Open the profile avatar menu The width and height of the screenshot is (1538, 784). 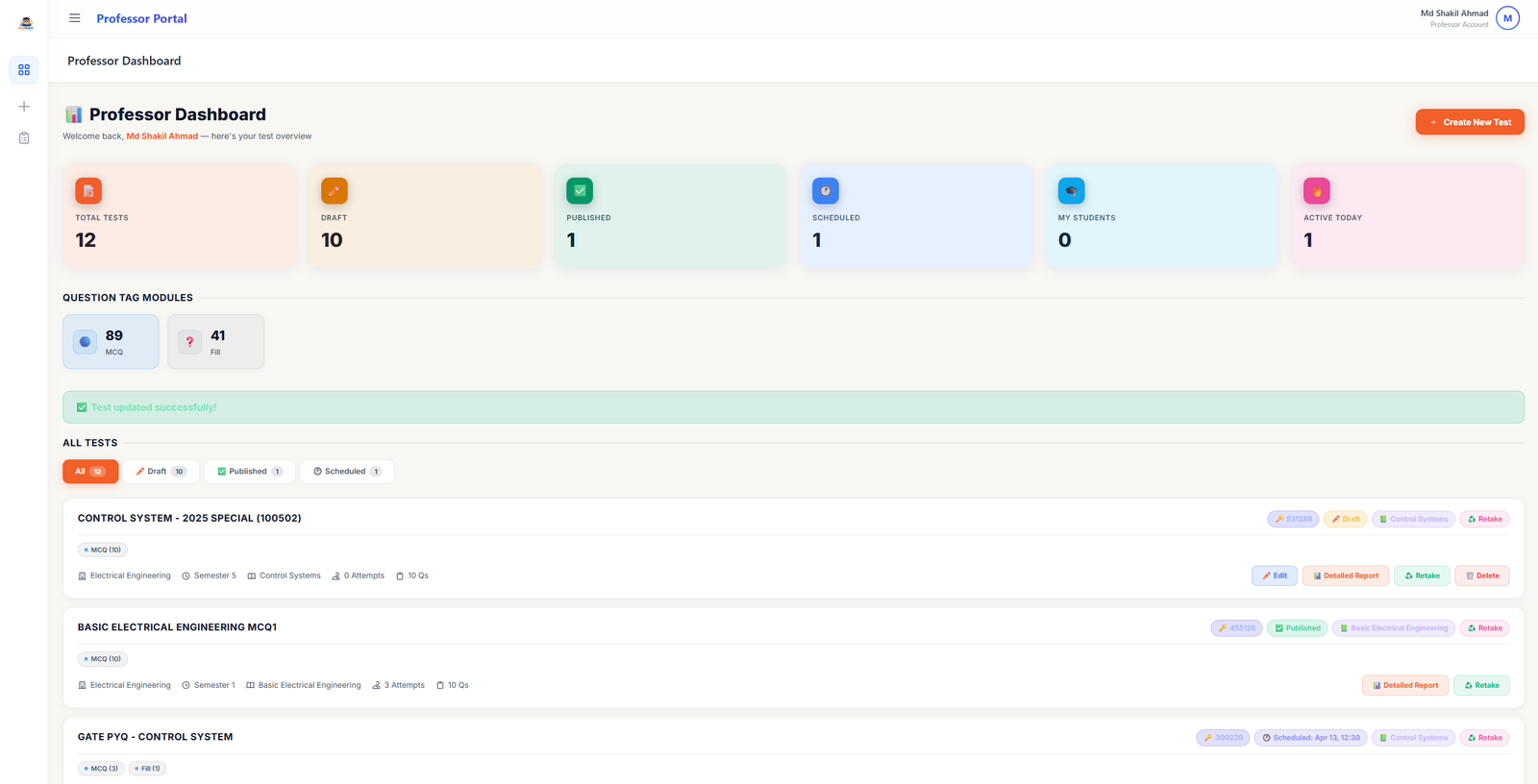[1506, 17]
